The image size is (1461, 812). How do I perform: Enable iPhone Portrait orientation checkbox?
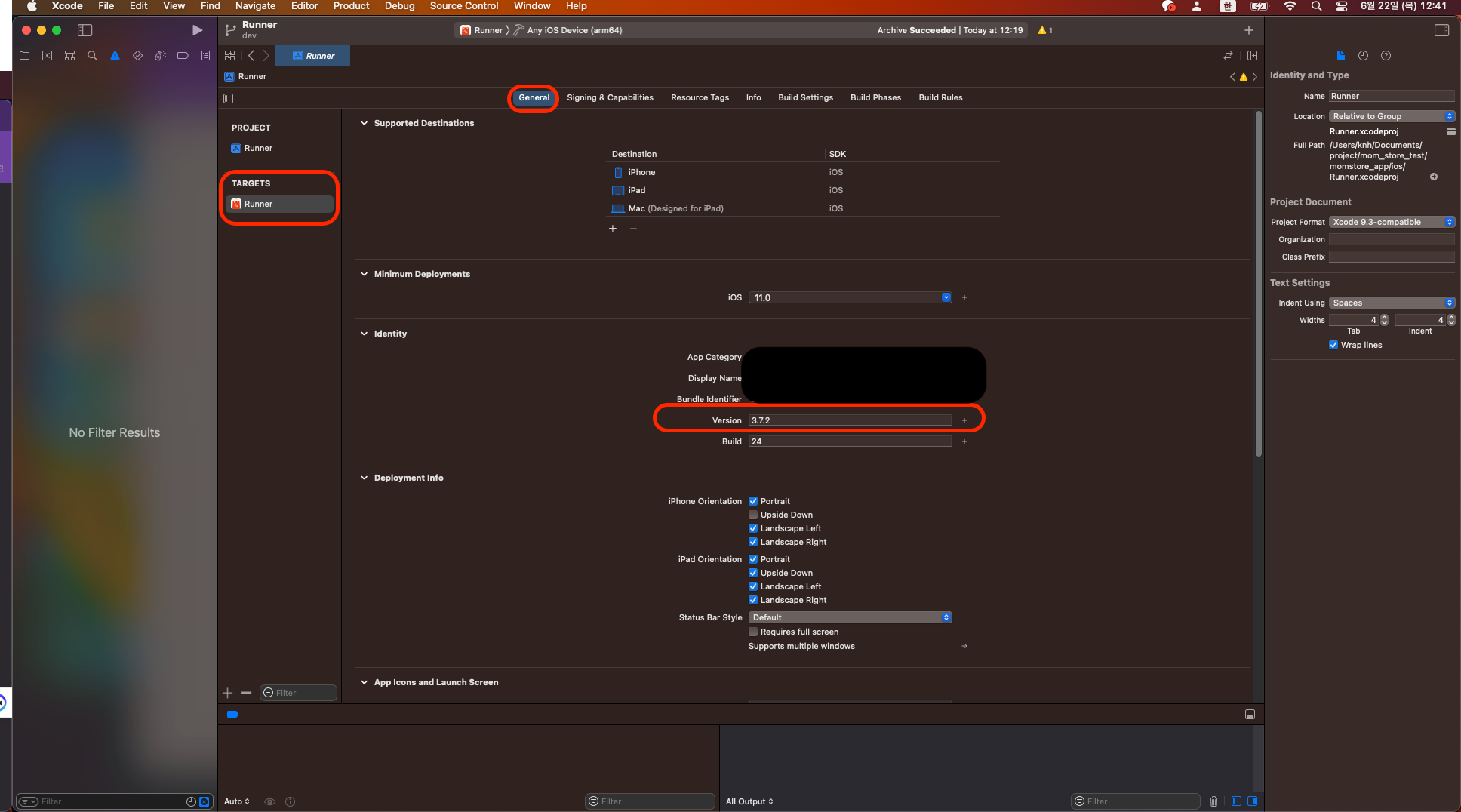click(753, 501)
